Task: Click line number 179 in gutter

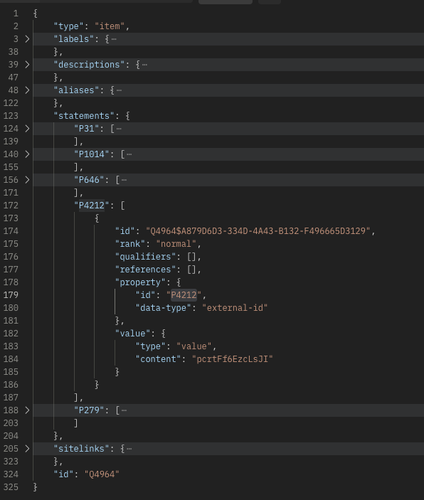Action: [11, 295]
